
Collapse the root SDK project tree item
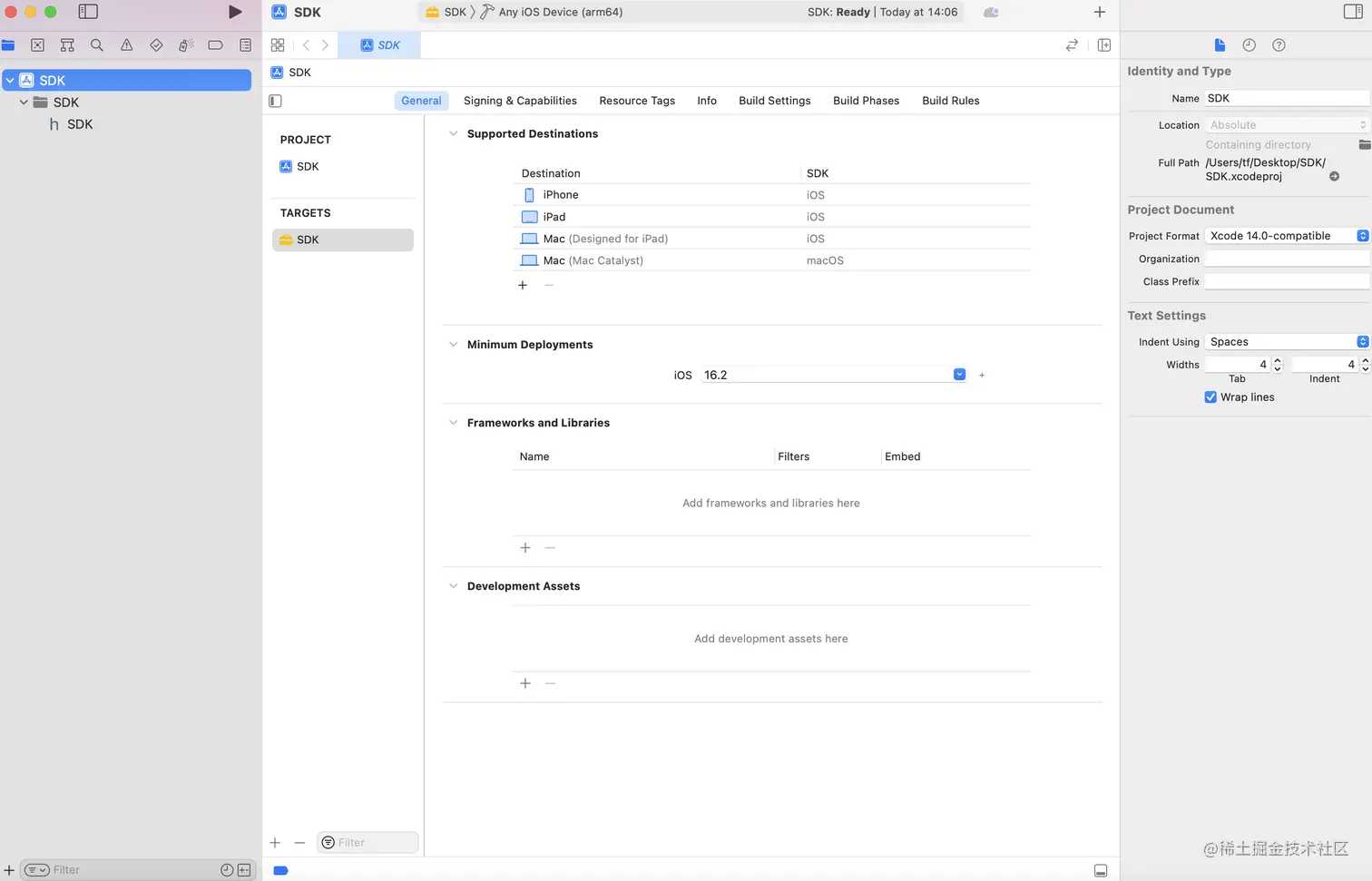coord(10,80)
